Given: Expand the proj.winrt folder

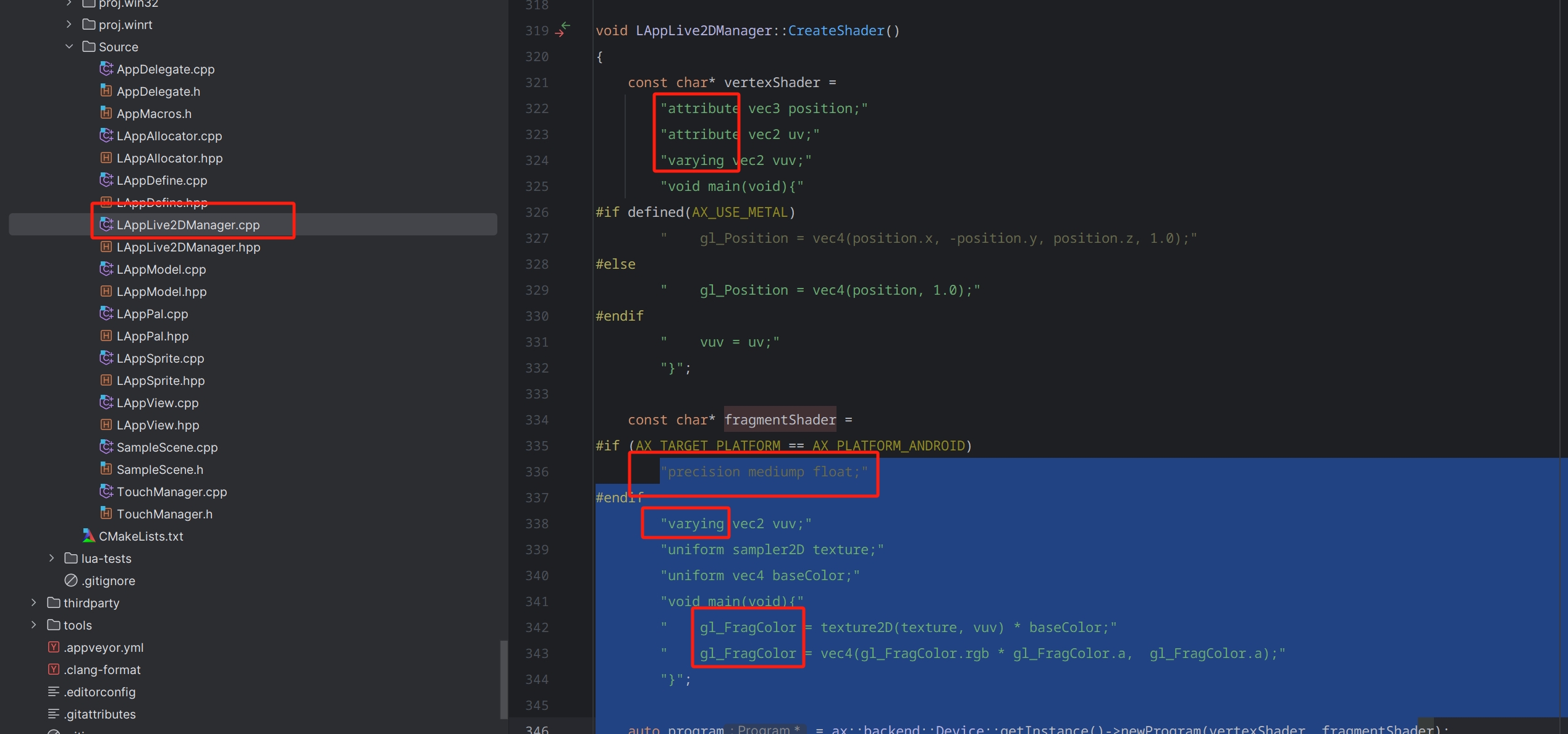Looking at the screenshot, I should pos(68,24).
